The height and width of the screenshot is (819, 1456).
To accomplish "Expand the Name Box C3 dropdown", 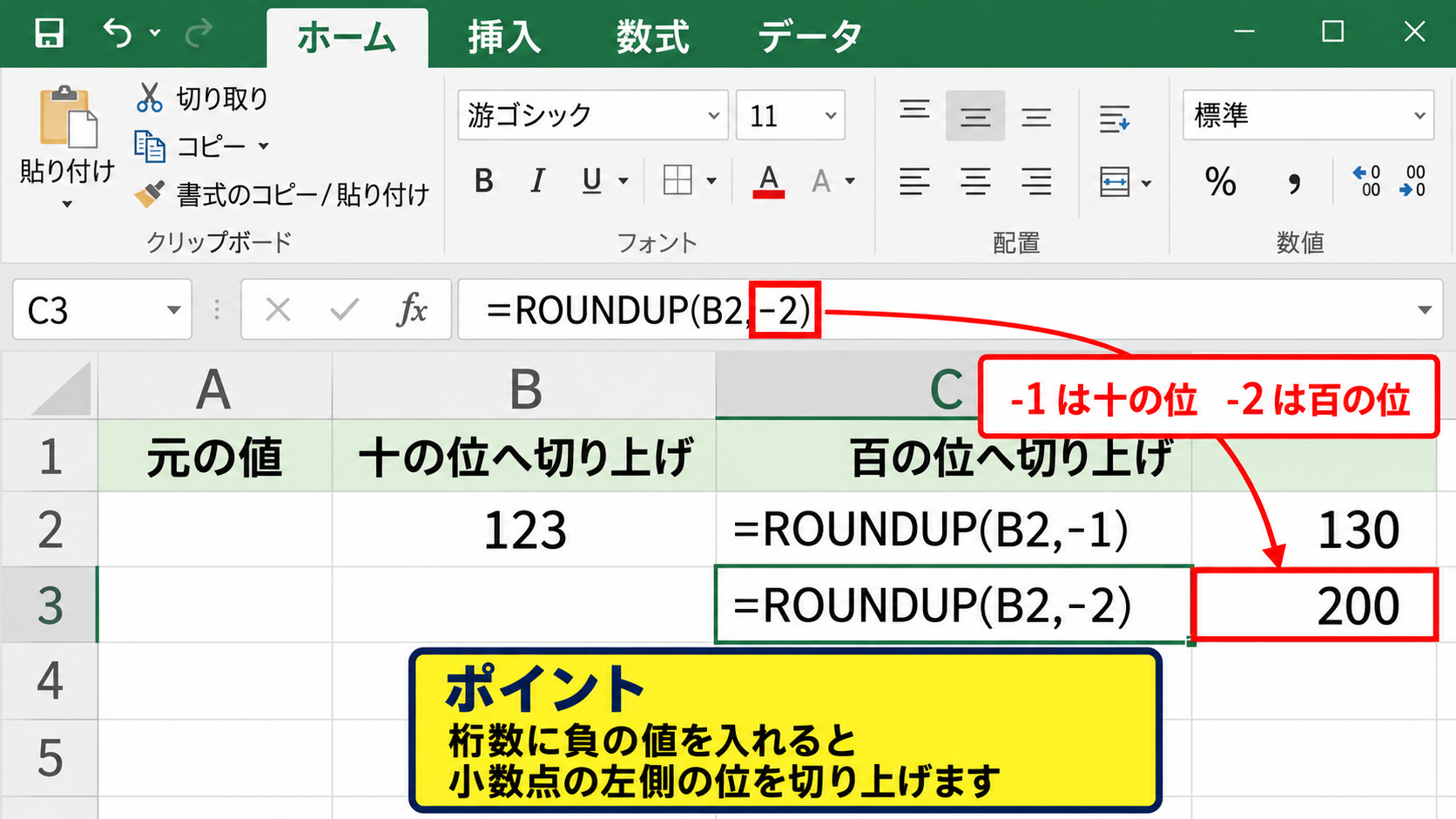I will (174, 310).
